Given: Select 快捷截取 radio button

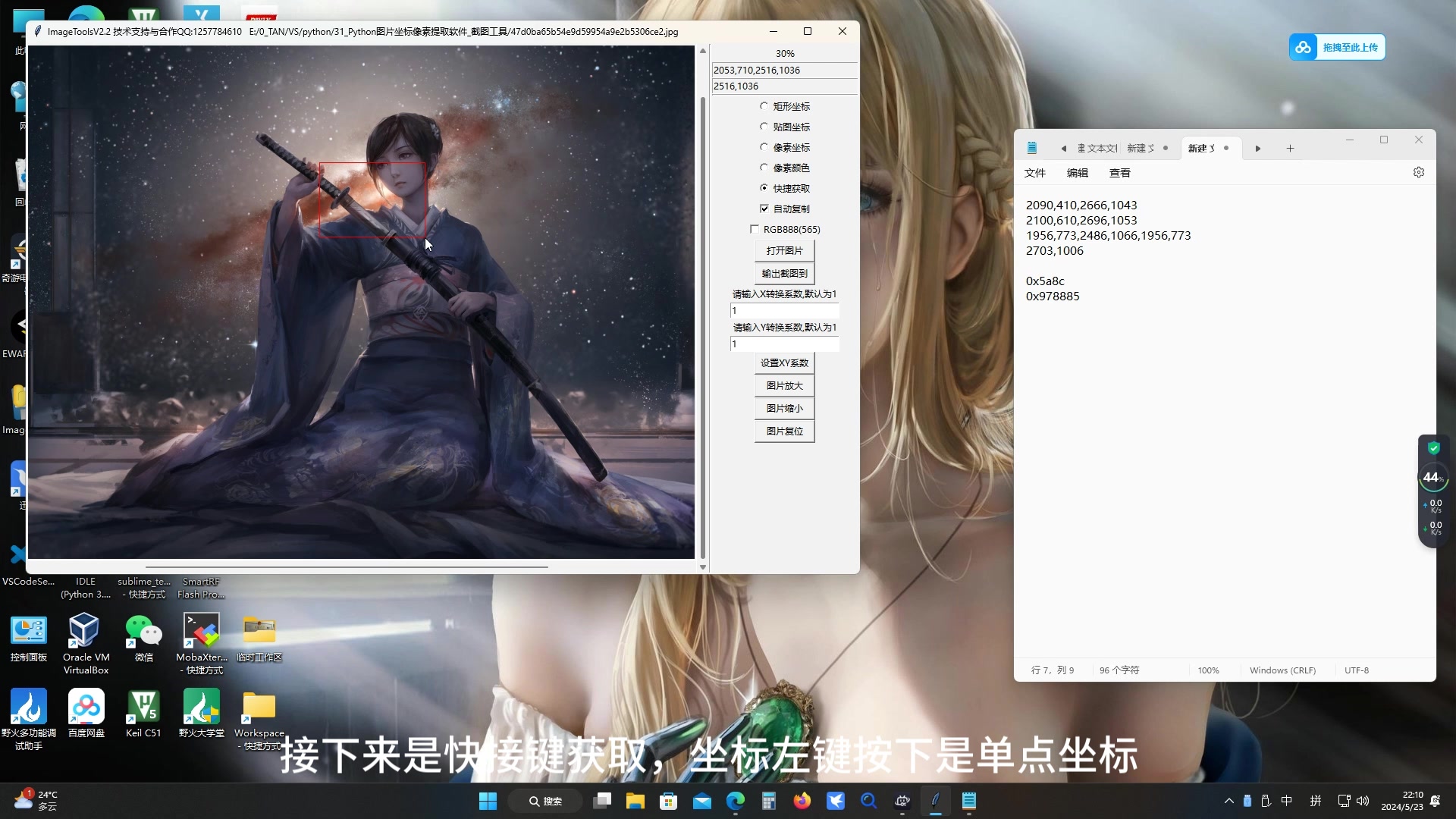Looking at the screenshot, I should tap(765, 187).
